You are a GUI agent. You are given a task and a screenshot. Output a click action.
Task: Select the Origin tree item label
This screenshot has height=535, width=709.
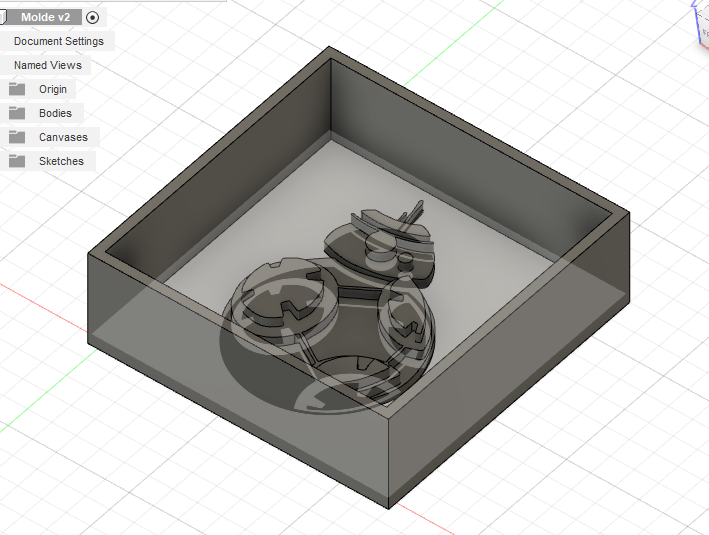click(x=53, y=89)
